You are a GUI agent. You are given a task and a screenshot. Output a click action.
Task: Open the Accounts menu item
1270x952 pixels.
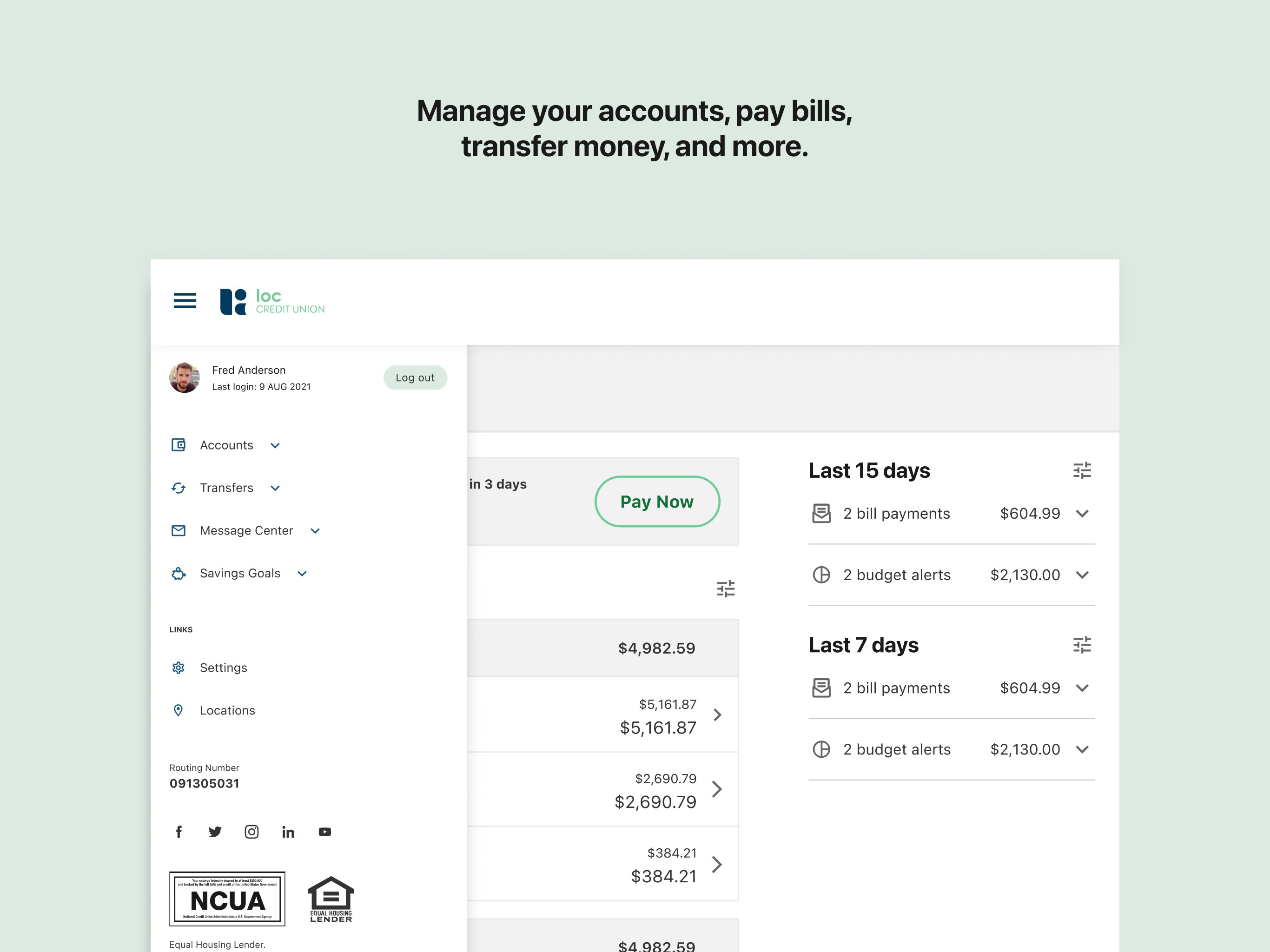226,445
